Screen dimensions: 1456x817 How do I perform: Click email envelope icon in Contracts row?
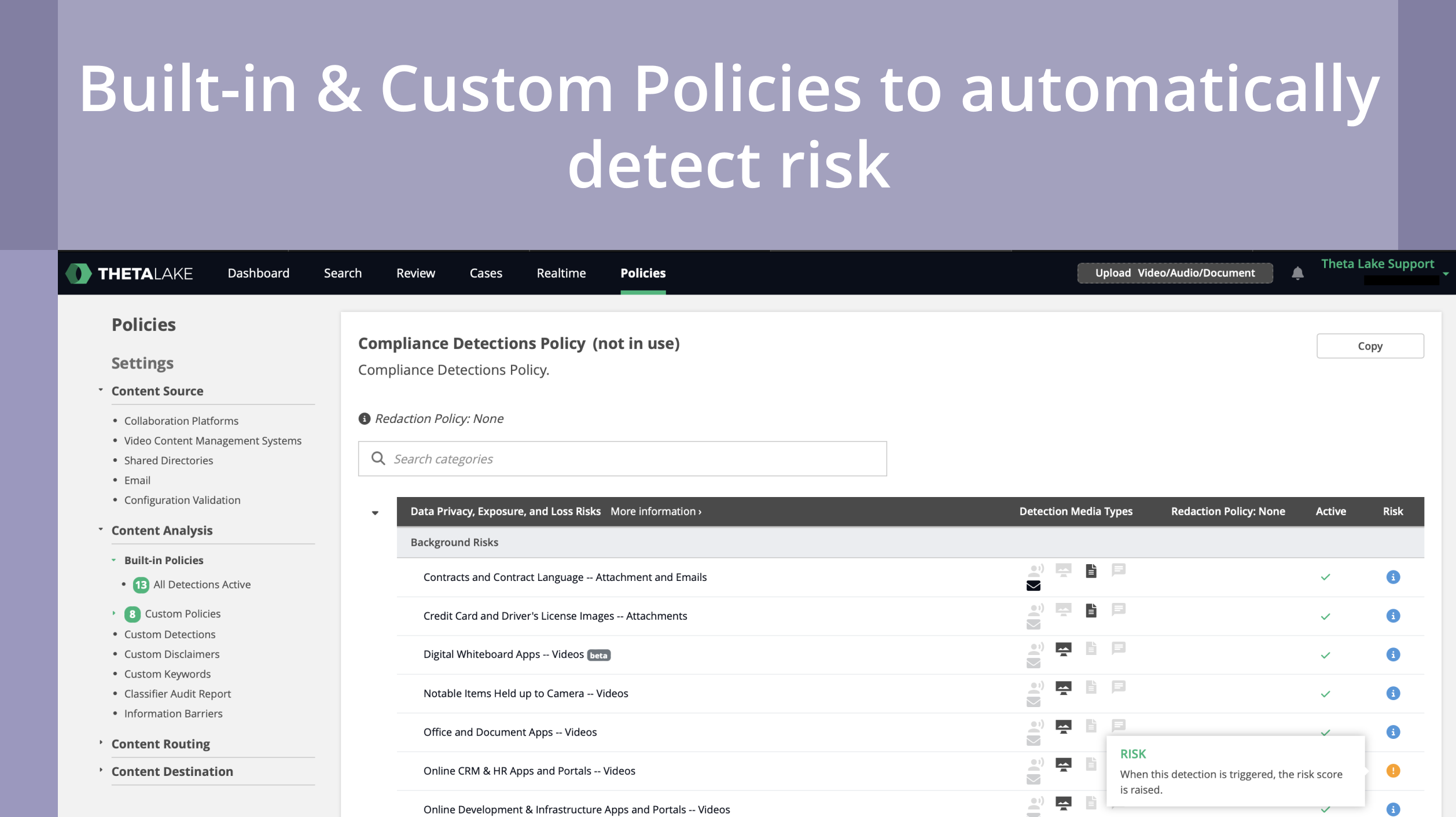(1034, 586)
